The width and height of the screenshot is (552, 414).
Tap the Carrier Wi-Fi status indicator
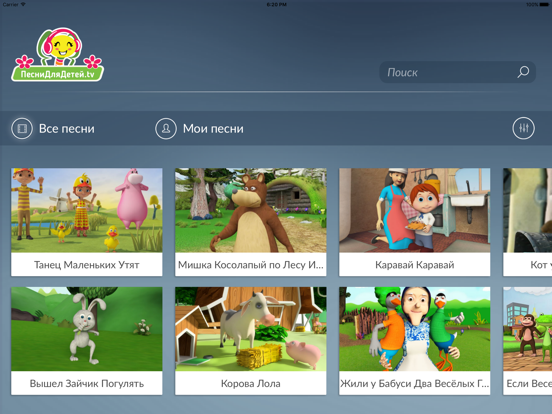(x=14, y=4)
